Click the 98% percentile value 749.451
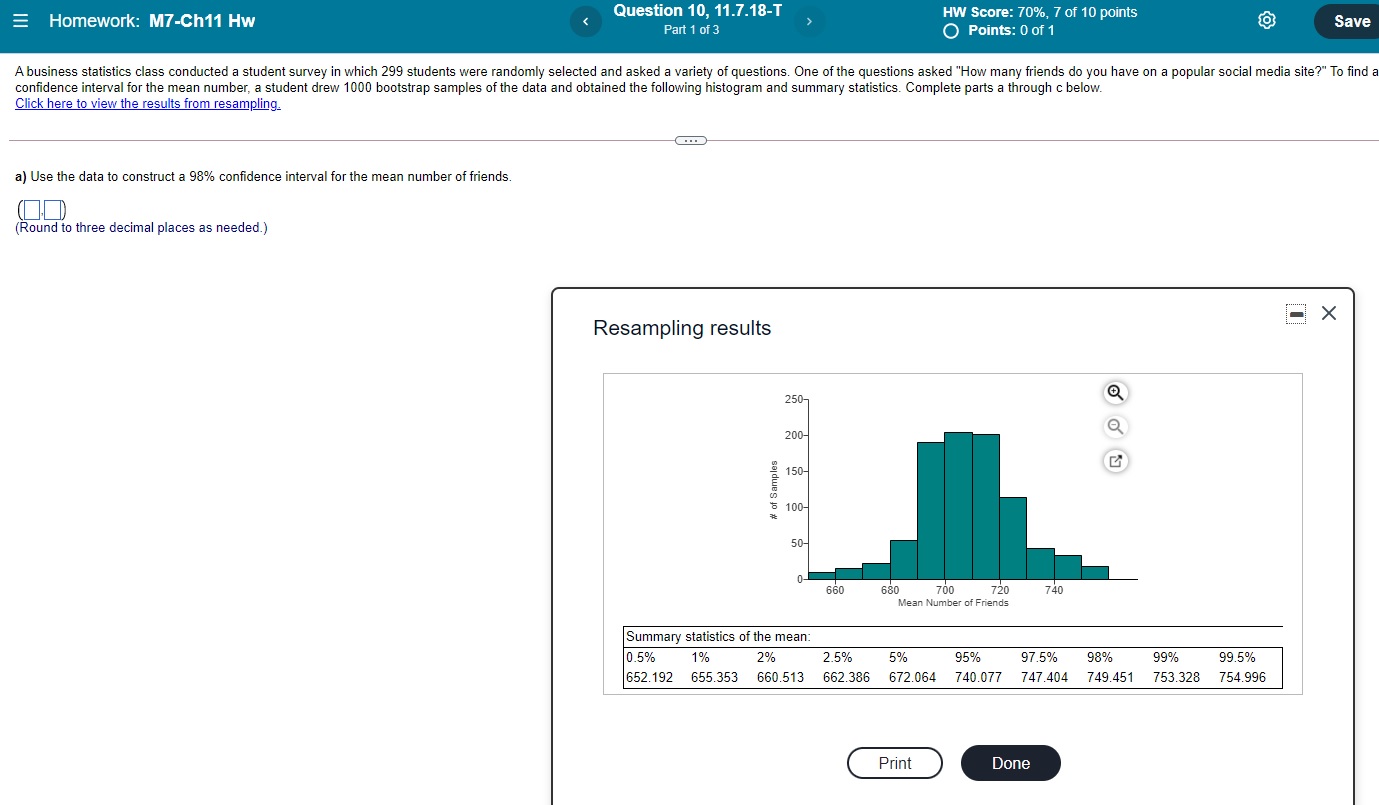This screenshot has width=1379, height=805. point(1110,677)
